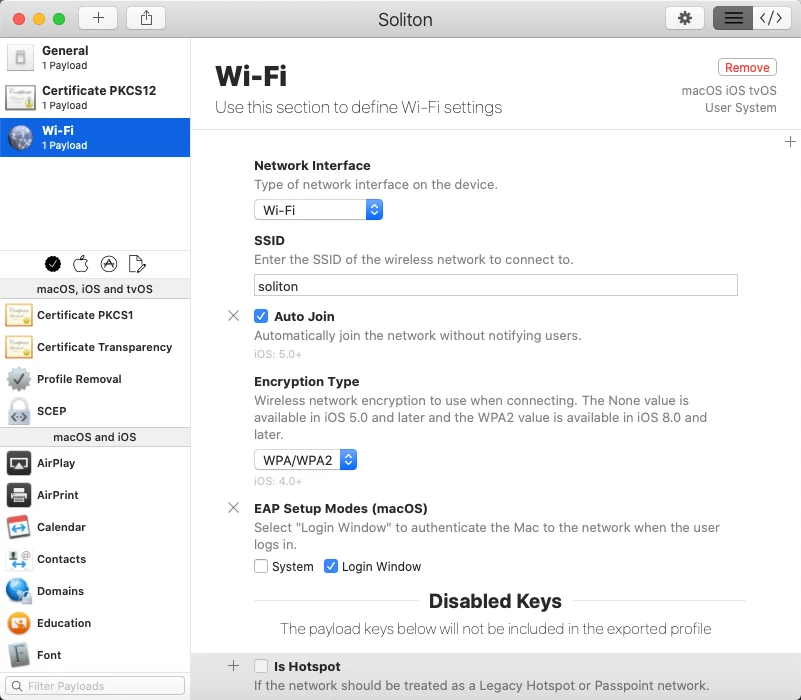Click the export/share toolbar button
This screenshot has height=700, width=801.
[x=146, y=18]
